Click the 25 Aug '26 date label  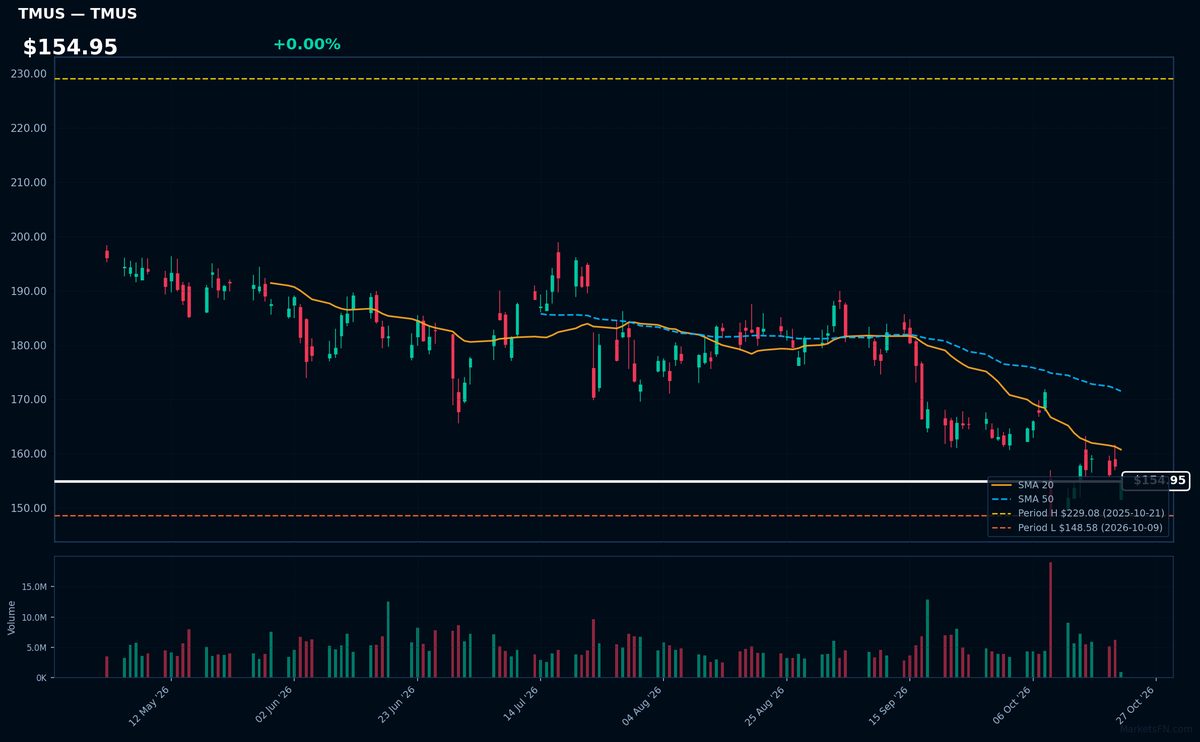pos(764,704)
